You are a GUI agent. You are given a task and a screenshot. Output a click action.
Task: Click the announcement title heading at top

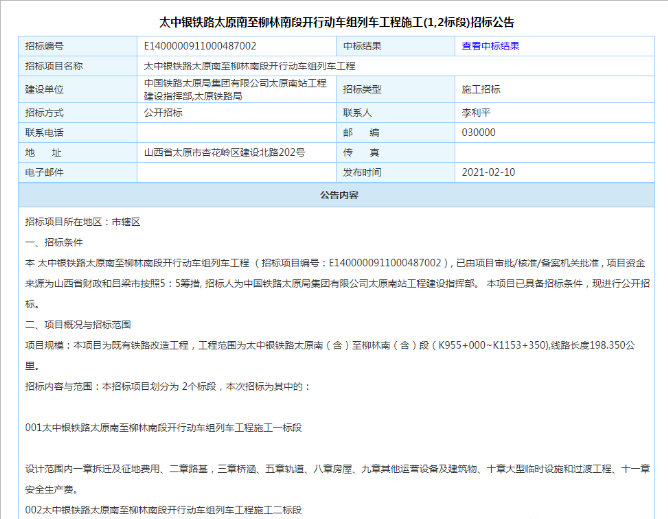[337, 21]
